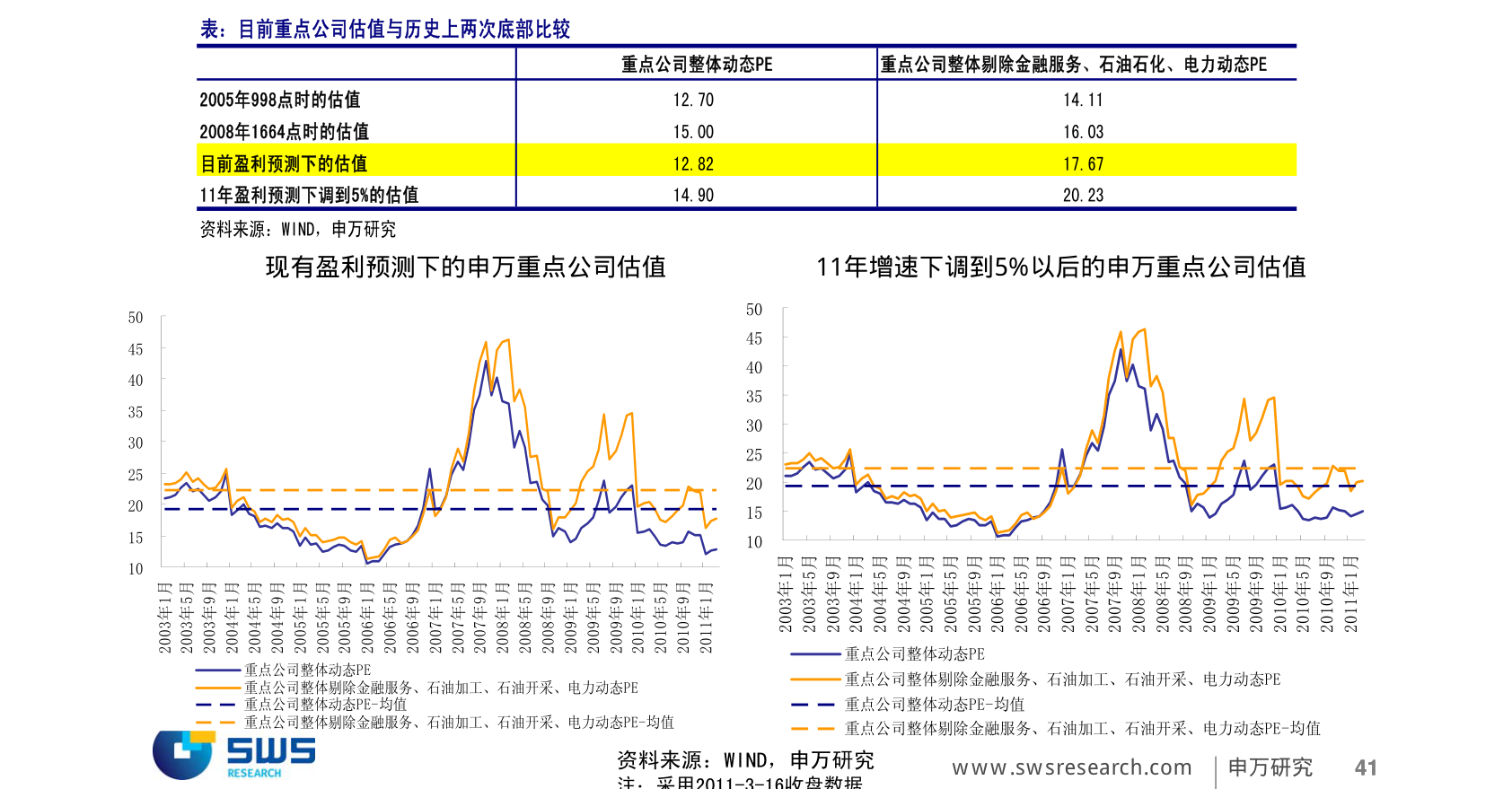
Task: Click the table value 15.00
Action: click(x=694, y=133)
